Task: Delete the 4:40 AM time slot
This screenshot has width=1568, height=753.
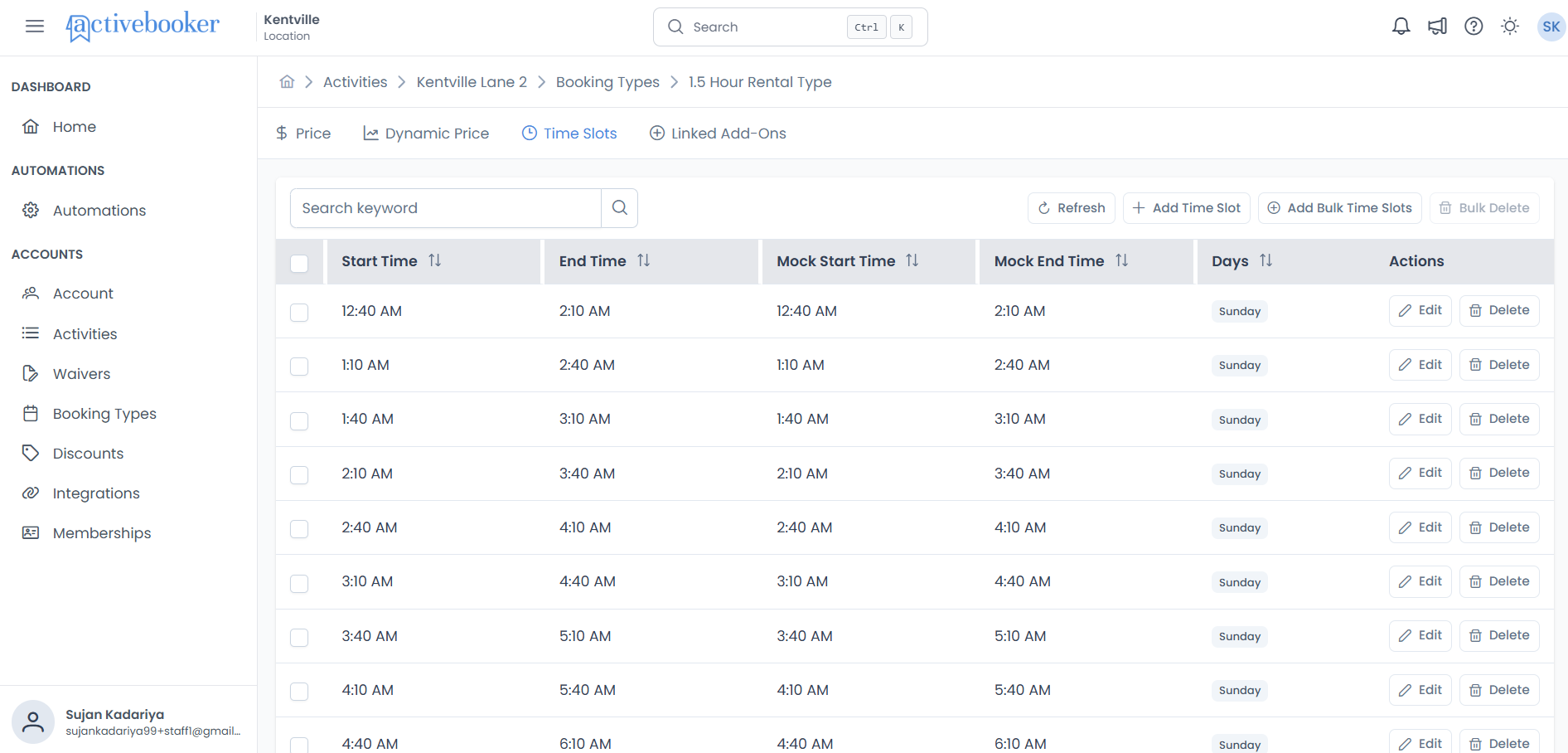Action: 1498,742
